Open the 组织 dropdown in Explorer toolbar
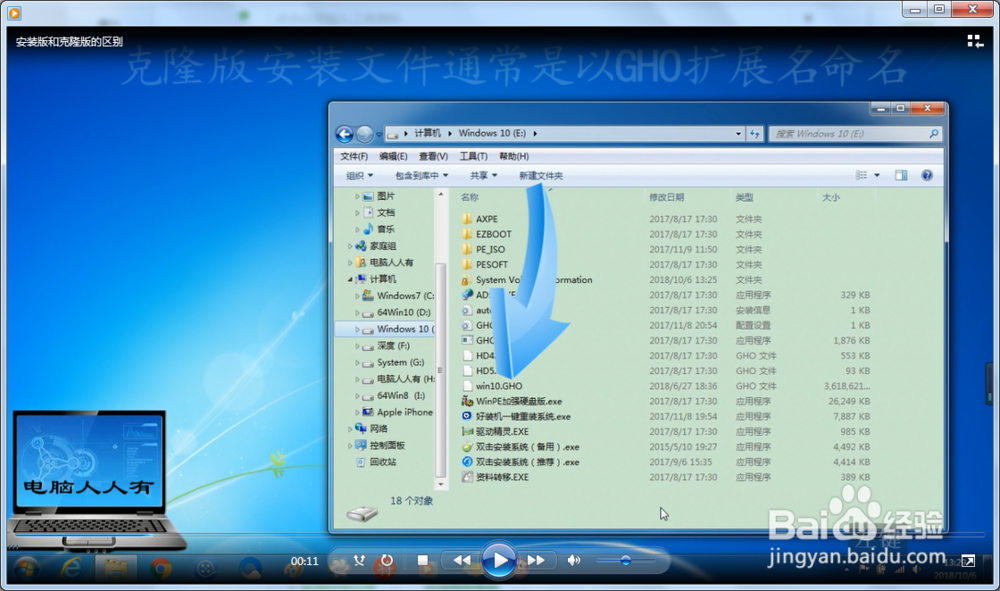The image size is (1000, 591). [360, 175]
